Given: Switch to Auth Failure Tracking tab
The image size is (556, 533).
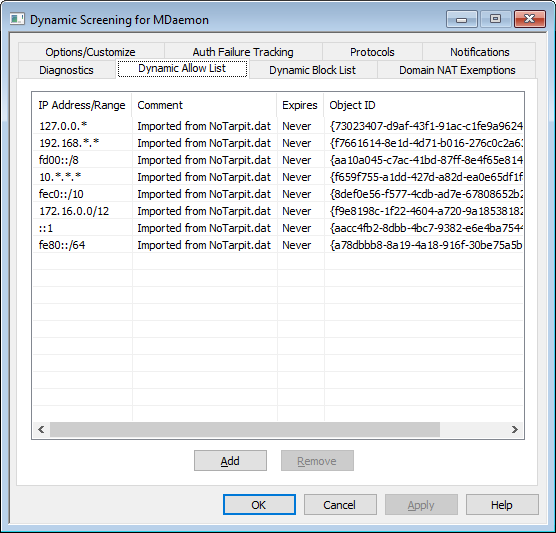Looking at the screenshot, I should 243,52.
